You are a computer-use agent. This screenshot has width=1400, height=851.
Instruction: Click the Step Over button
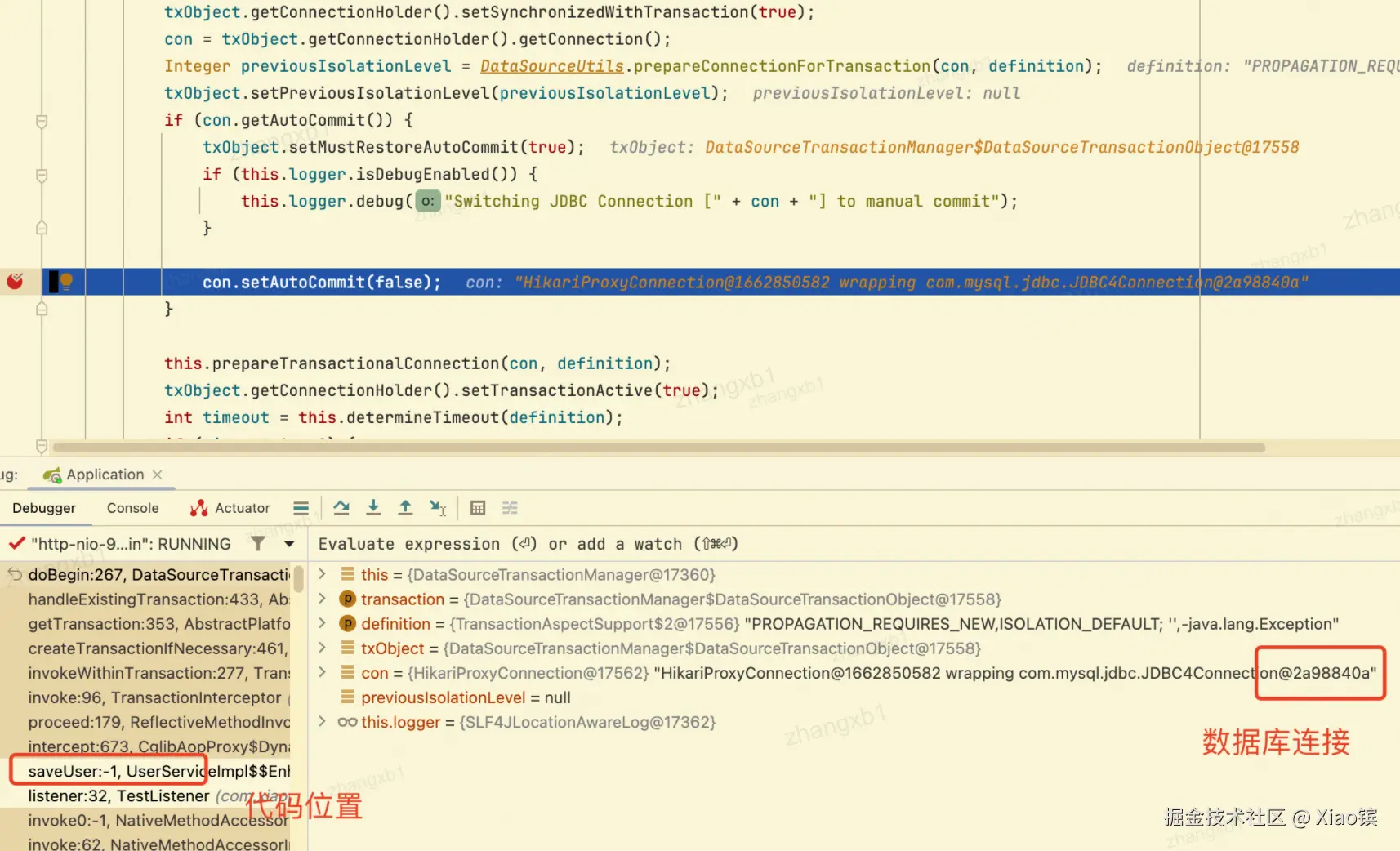(341, 508)
